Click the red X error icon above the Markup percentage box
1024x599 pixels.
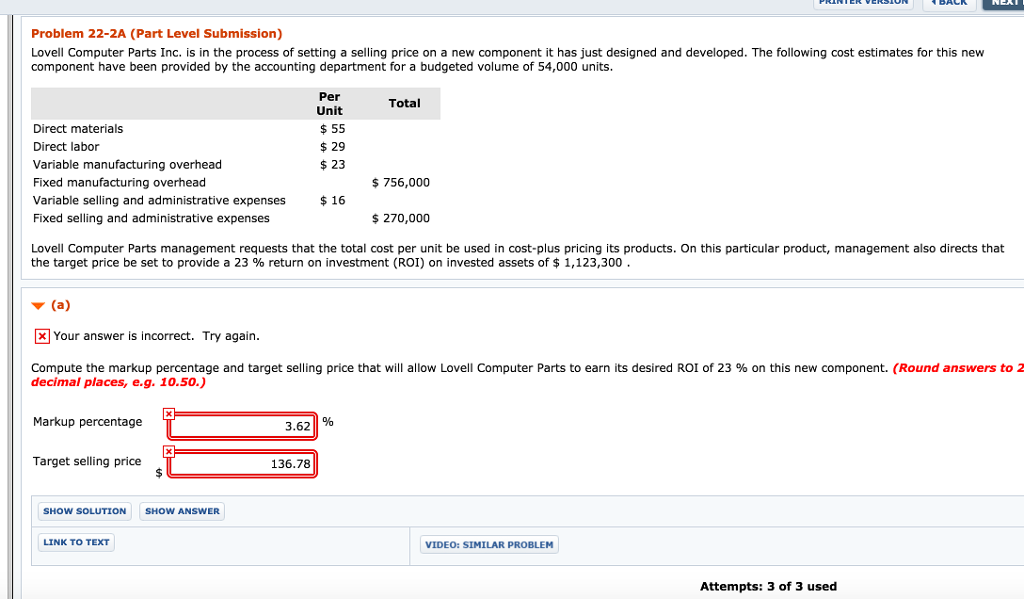(167, 412)
